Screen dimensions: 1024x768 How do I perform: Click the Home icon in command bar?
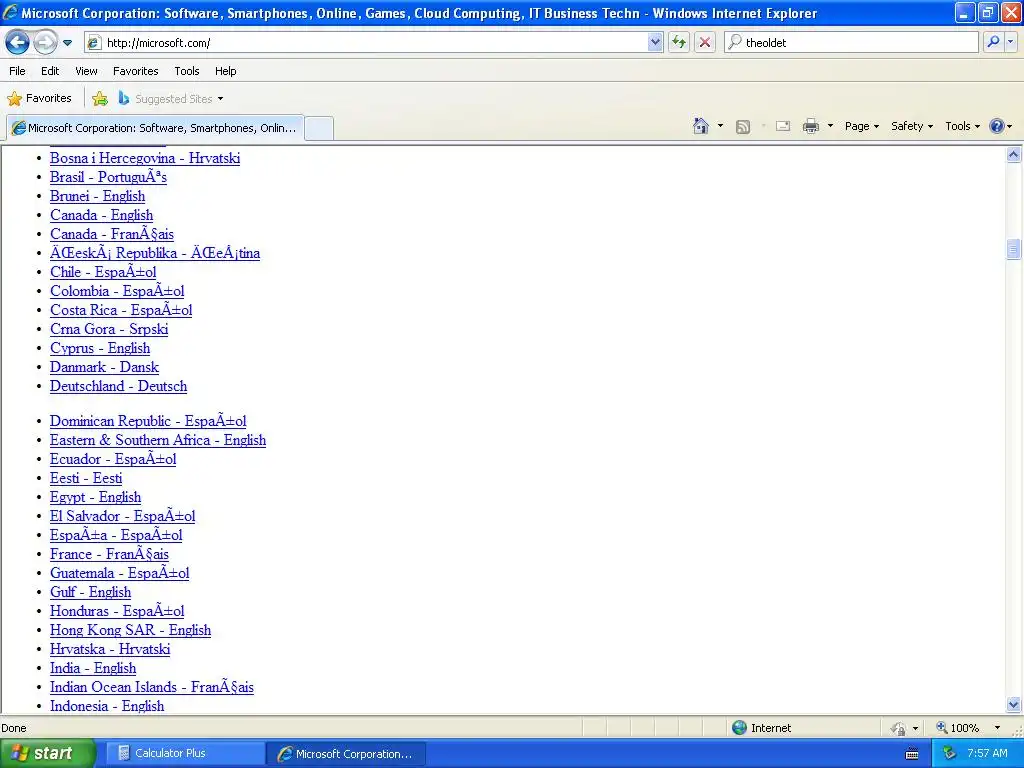701,126
